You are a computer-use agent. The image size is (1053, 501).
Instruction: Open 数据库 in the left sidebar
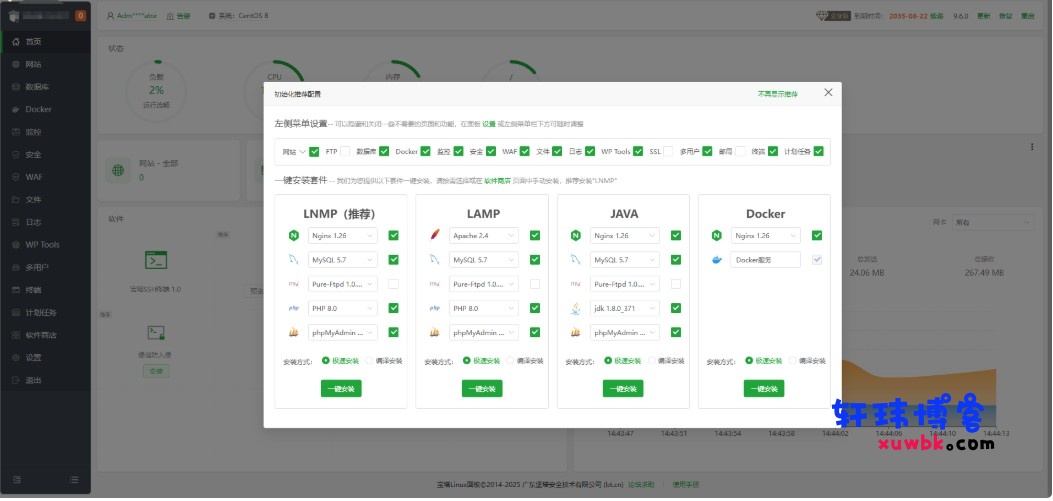point(46,87)
